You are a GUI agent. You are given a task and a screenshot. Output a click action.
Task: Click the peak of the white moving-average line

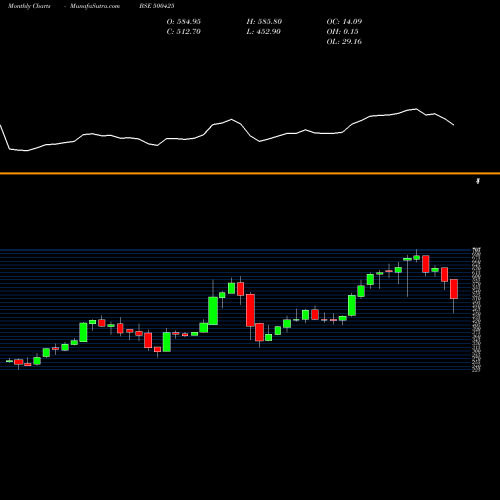tap(416, 109)
